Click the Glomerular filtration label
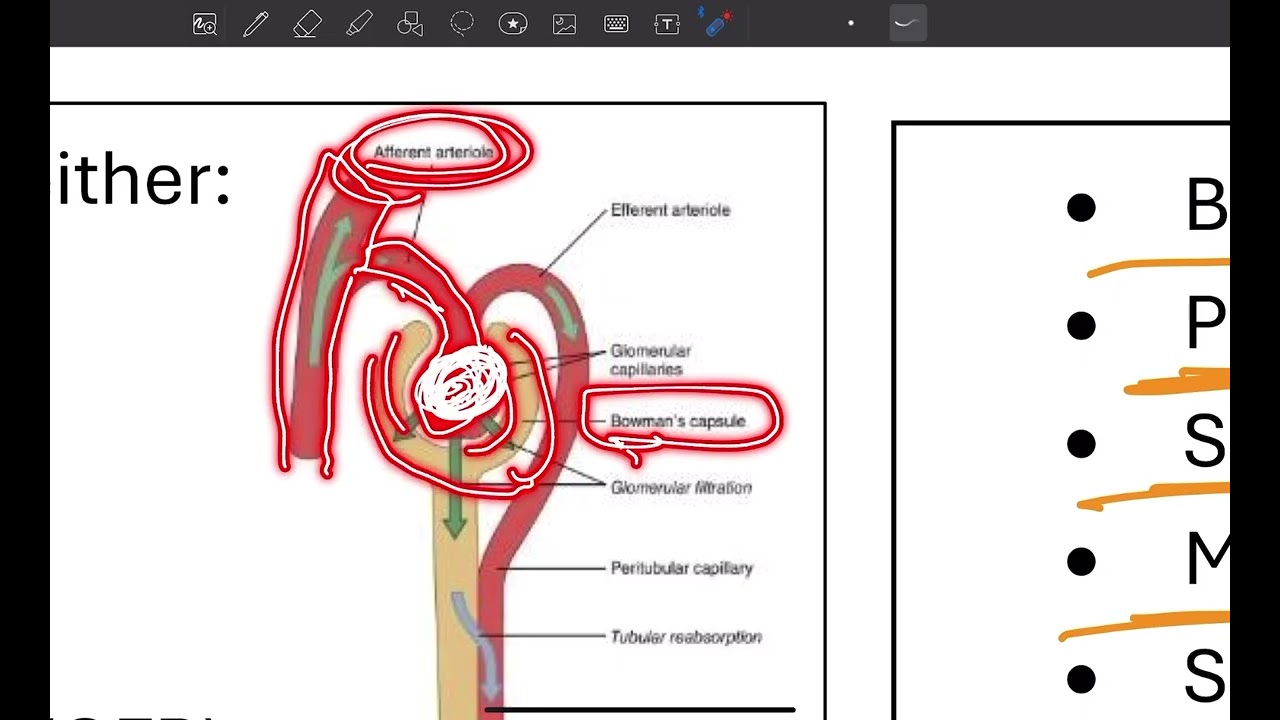1280x720 pixels. (x=681, y=488)
